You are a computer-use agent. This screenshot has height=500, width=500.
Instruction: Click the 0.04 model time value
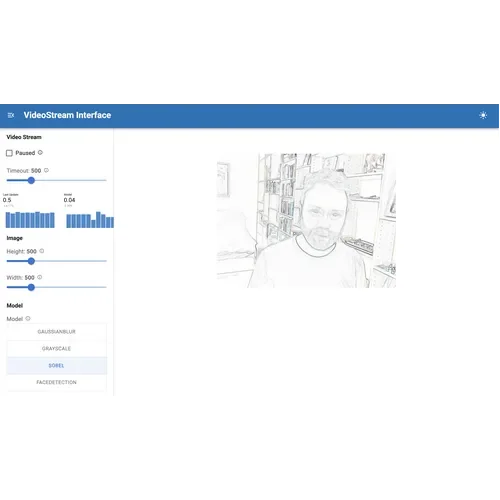tap(69, 200)
